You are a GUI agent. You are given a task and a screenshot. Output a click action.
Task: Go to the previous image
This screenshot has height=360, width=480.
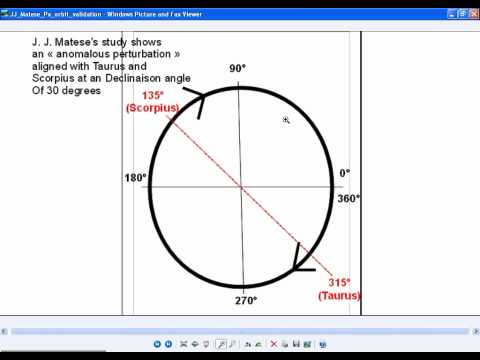[x=157, y=344]
